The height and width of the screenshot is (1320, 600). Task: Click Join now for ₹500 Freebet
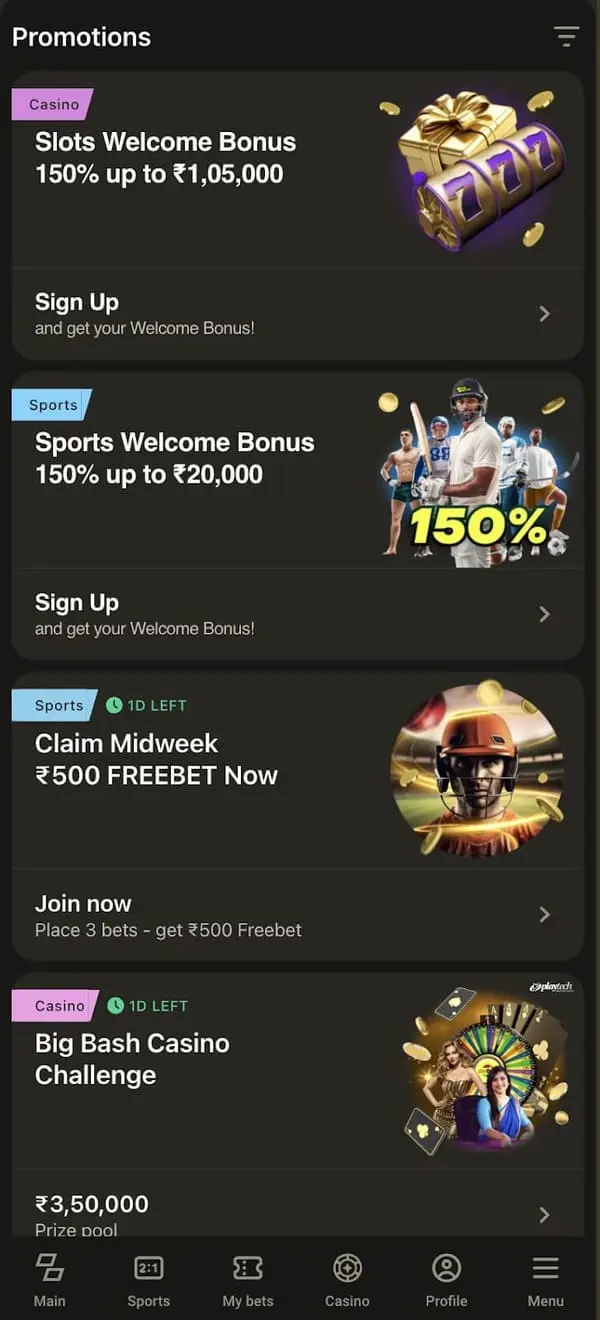(83, 903)
